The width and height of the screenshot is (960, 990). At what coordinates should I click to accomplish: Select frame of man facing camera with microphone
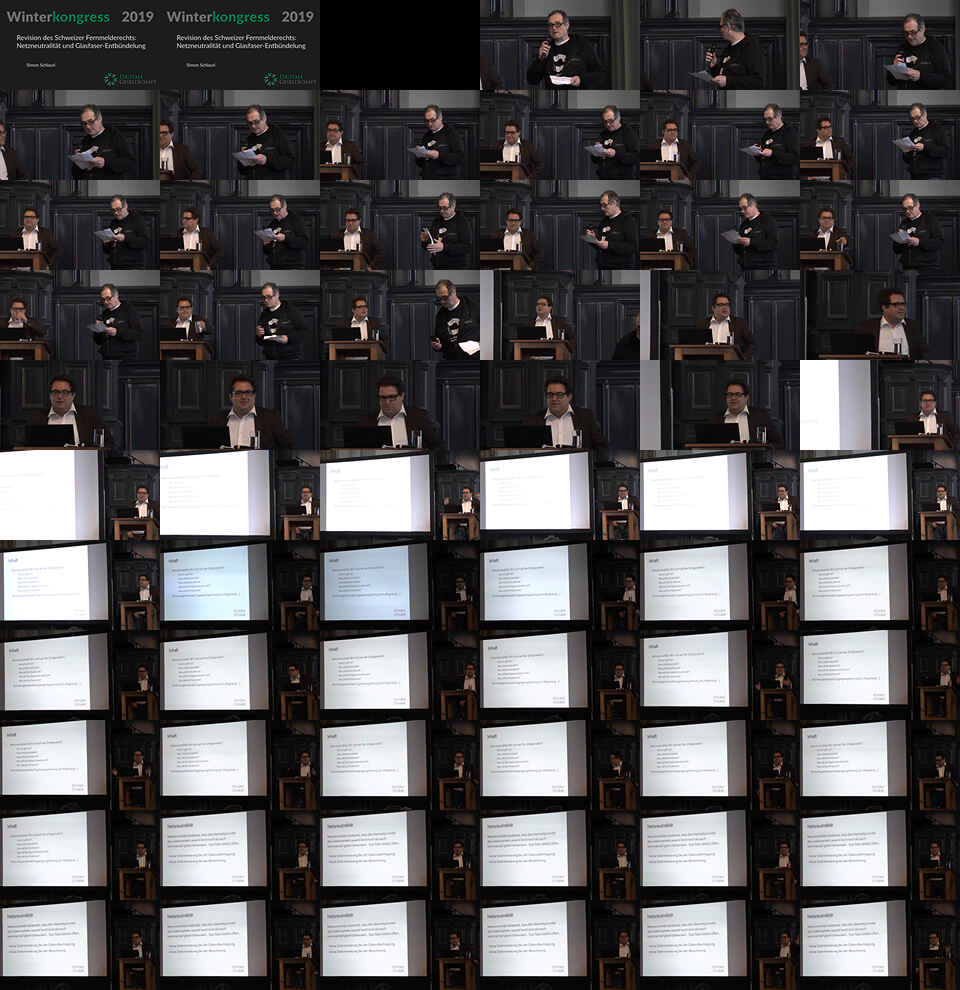click(x=560, y=45)
